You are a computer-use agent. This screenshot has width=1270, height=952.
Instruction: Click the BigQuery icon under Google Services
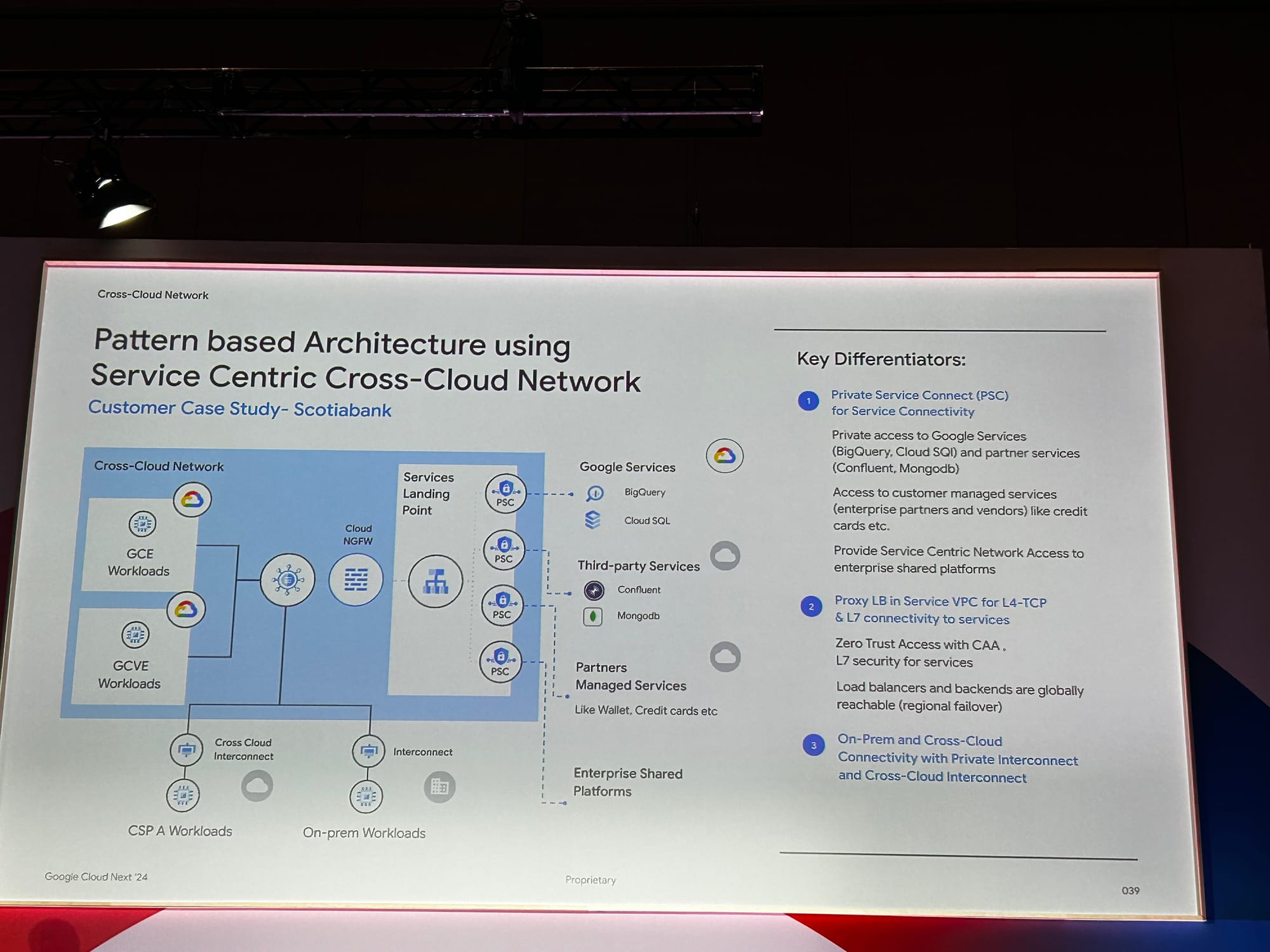click(x=595, y=493)
